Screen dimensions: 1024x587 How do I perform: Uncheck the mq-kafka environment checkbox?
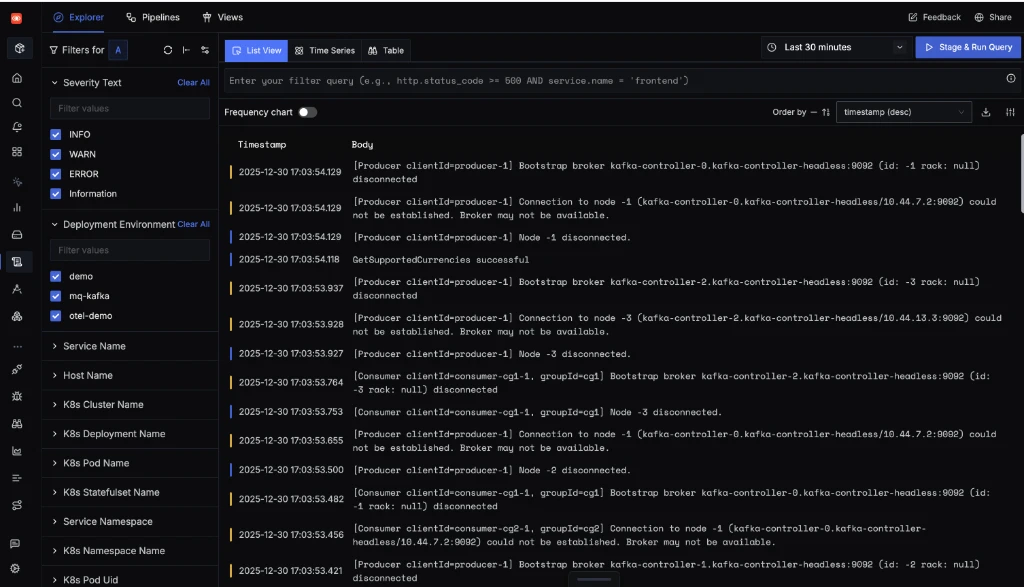[x=56, y=296]
